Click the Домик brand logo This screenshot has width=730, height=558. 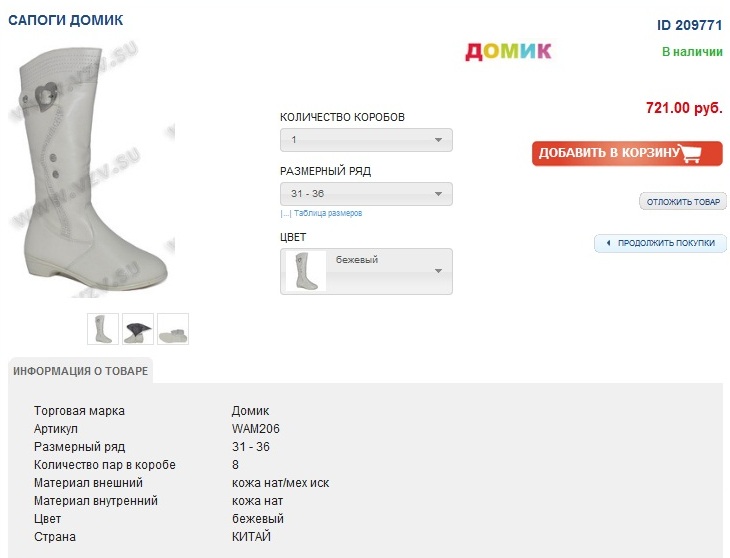(508, 51)
